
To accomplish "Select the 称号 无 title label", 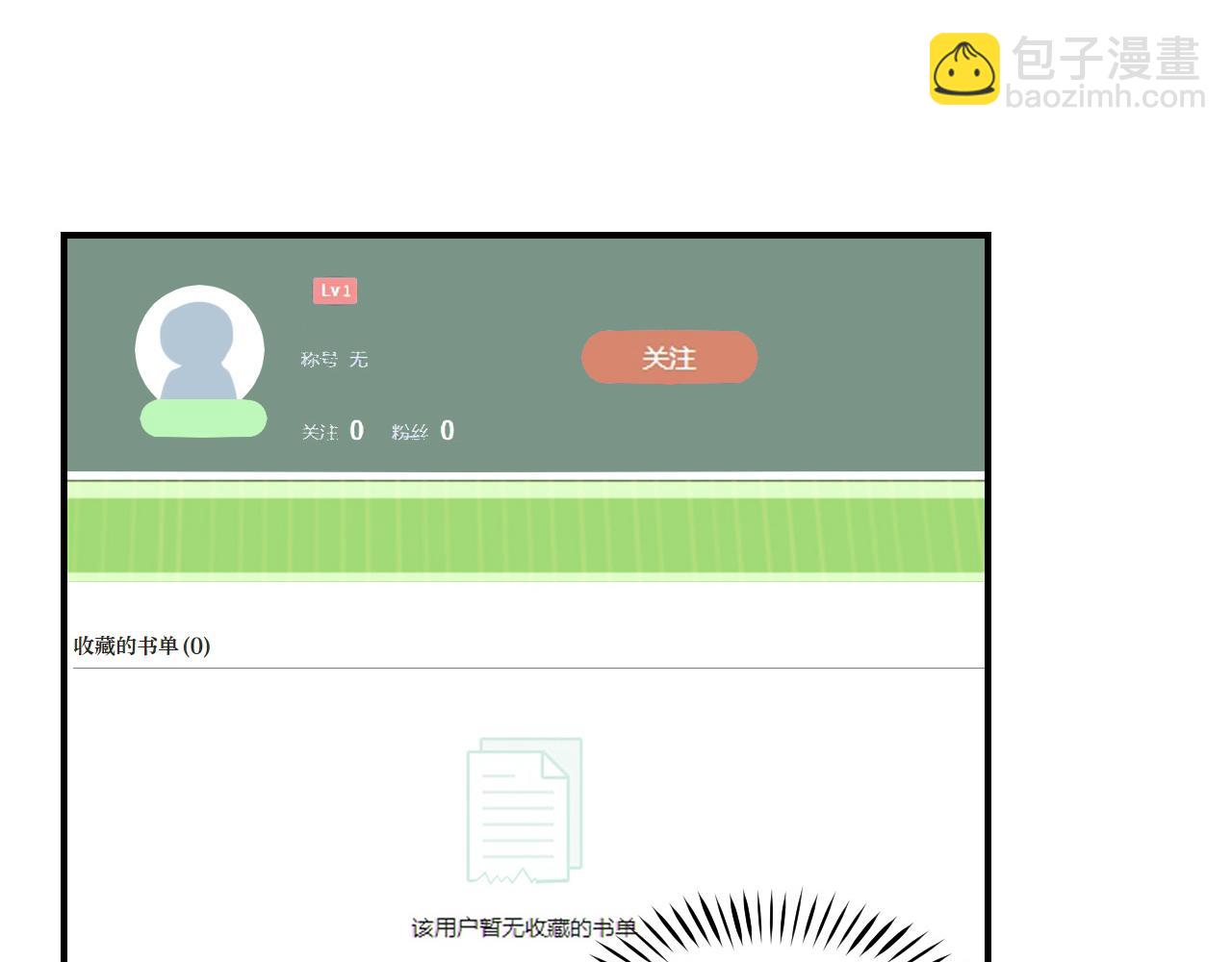I will pos(334,360).
